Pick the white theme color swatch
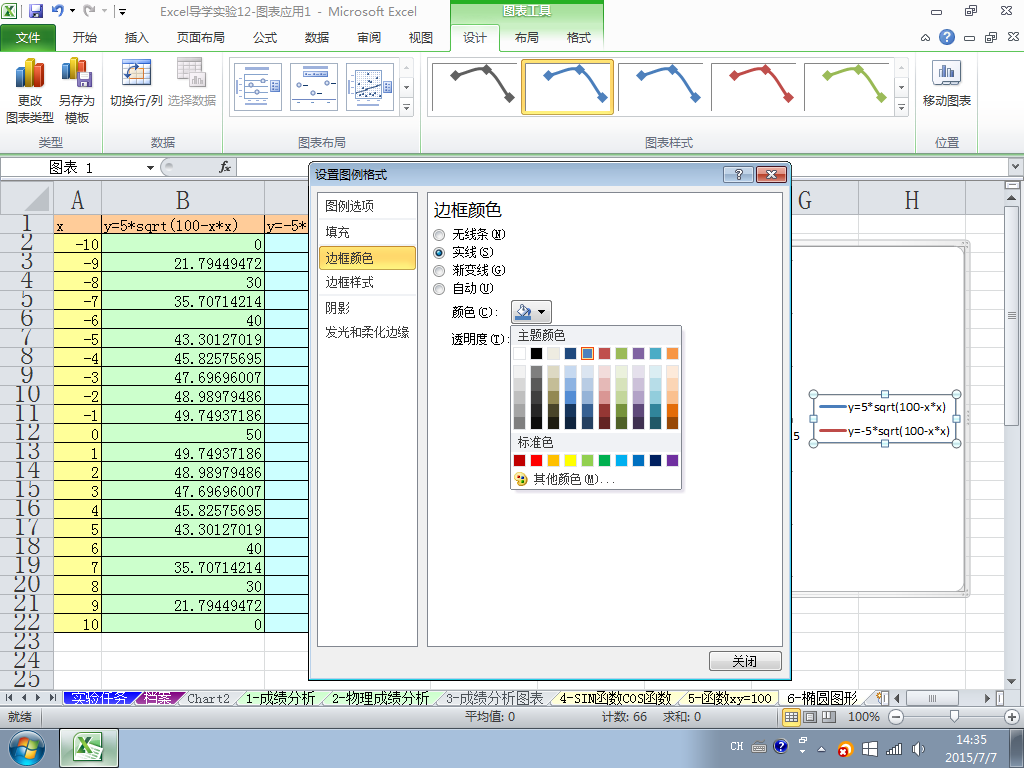 click(519, 353)
